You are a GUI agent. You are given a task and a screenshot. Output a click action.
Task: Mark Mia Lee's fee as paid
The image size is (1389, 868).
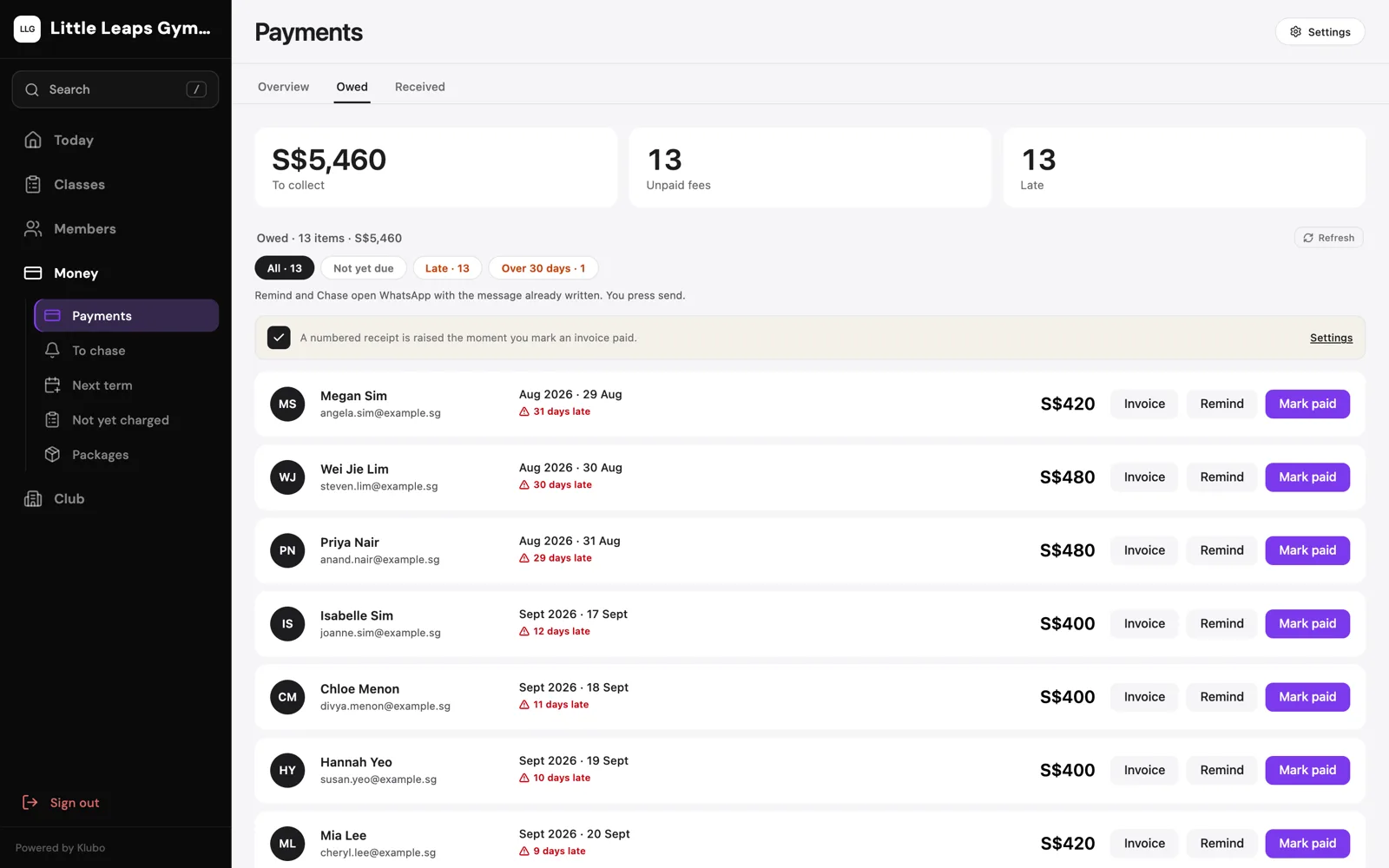tap(1307, 844)
